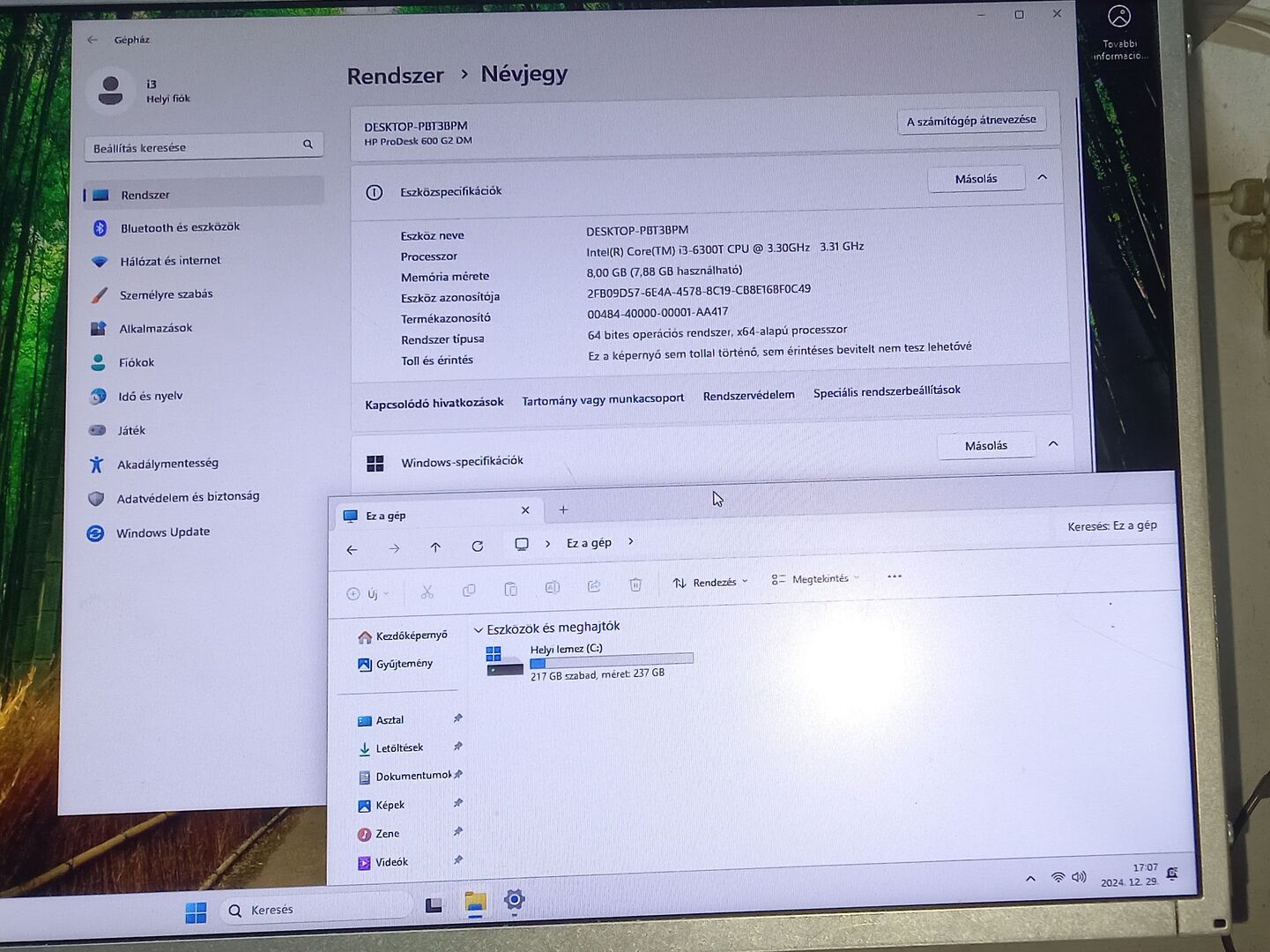Screen dimensions: 1270x952
Task: Open the three-dot more options menu
Action: [x=895, y=576]
